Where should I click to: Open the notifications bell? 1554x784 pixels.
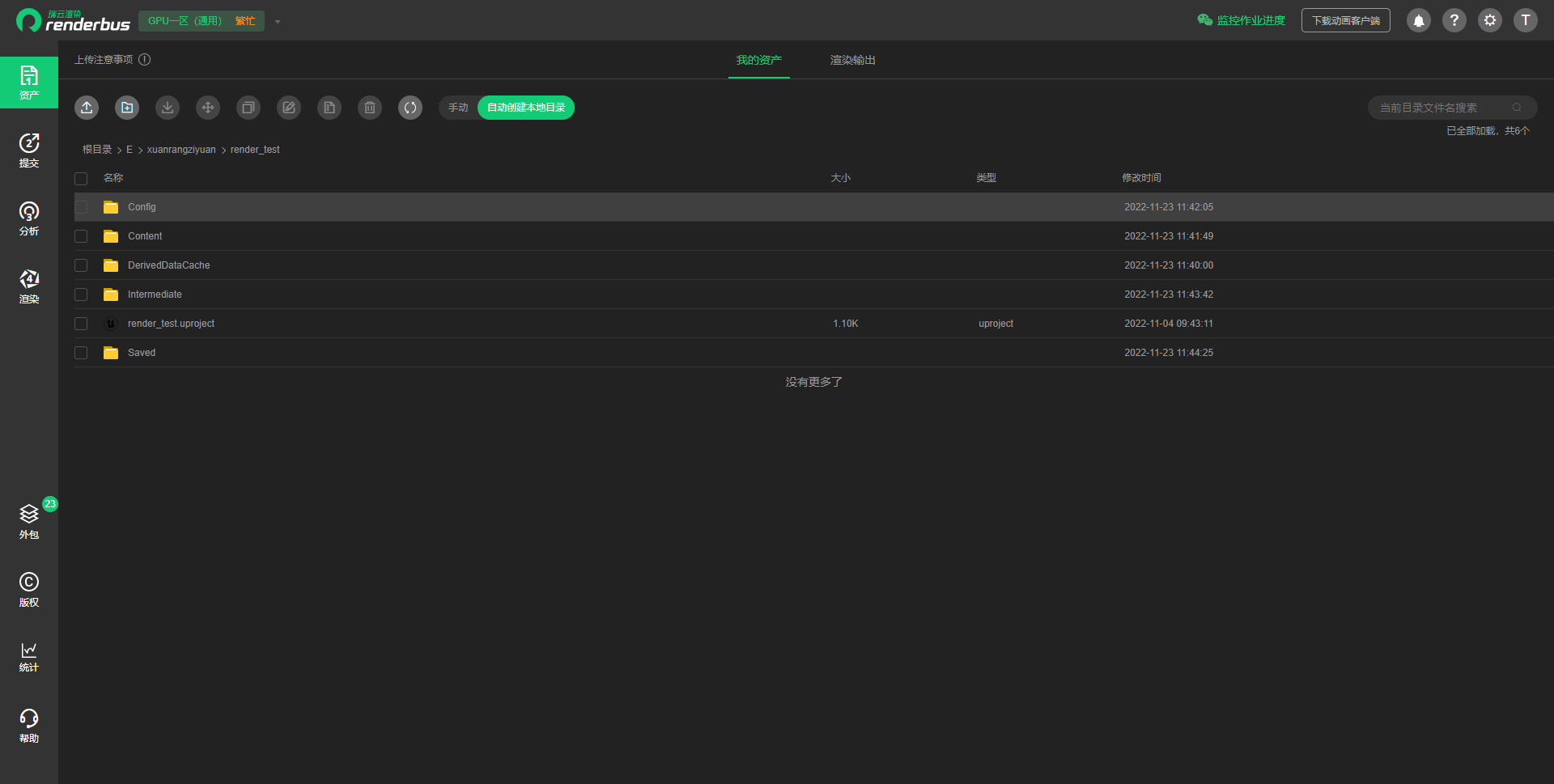pyautogui.click(x=1419, y=20)
